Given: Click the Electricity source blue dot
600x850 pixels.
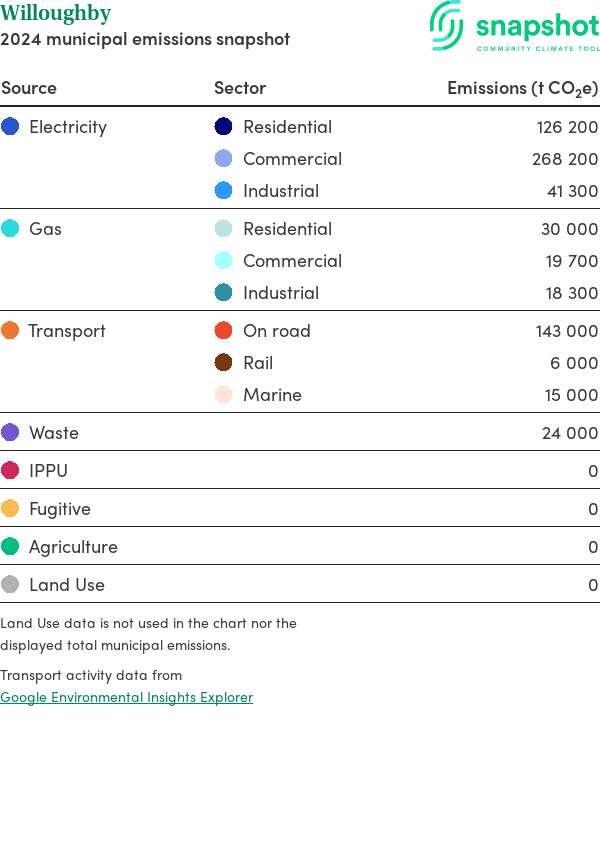Looking at the screenshot, I should pyautogui.click(x=10, y=127).
